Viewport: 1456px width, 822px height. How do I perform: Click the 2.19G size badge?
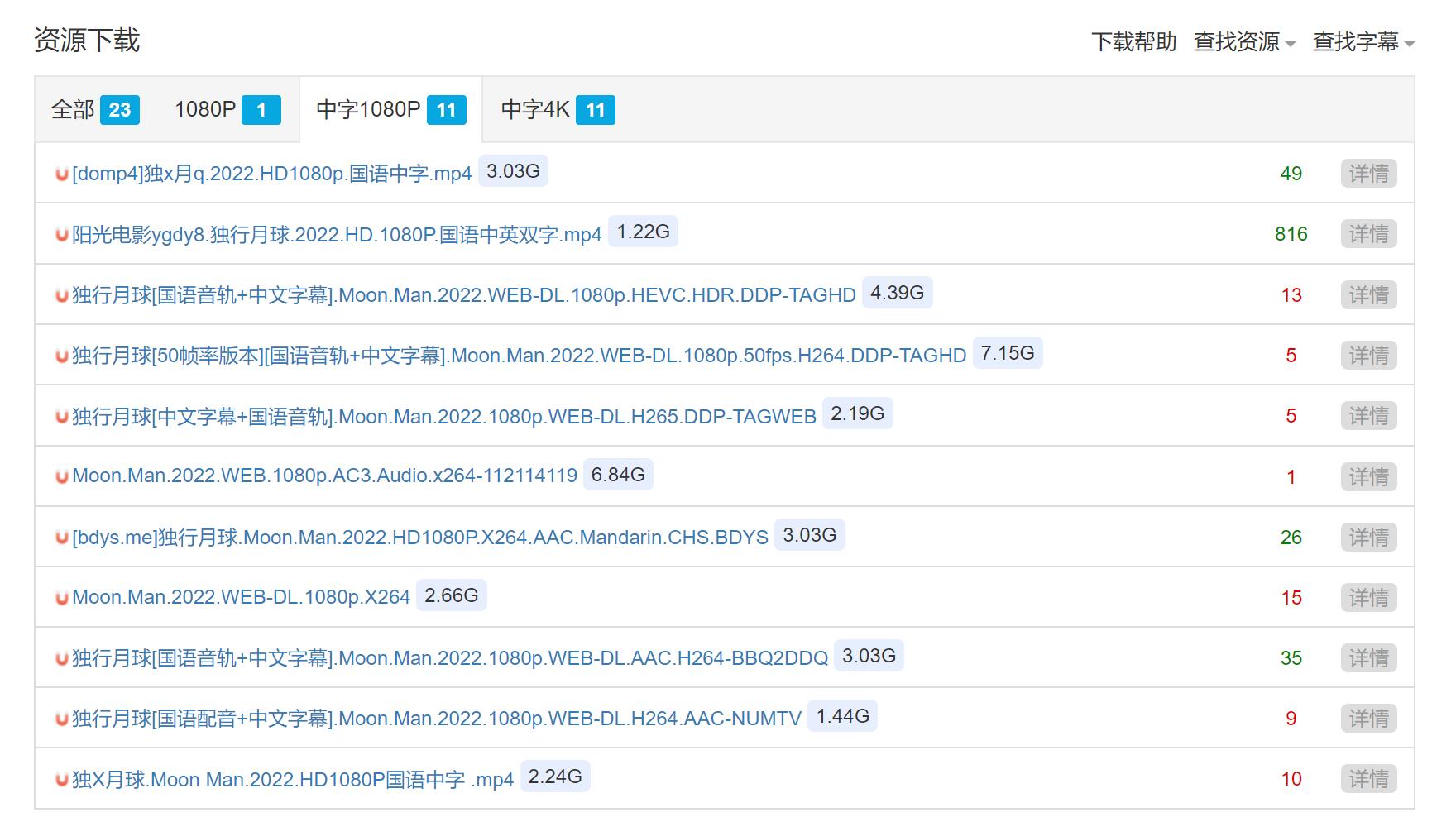(857, 413)
